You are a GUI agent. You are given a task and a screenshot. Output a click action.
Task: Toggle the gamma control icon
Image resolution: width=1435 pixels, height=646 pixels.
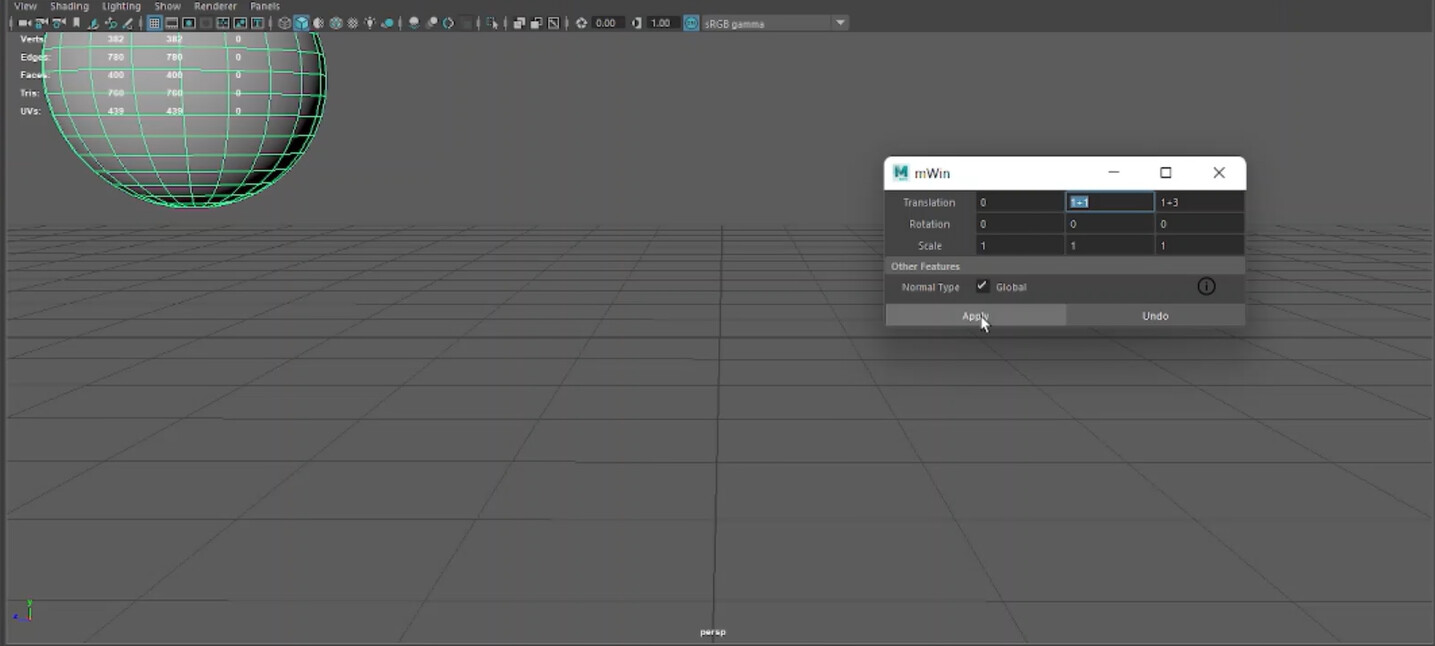pos(637,22)
